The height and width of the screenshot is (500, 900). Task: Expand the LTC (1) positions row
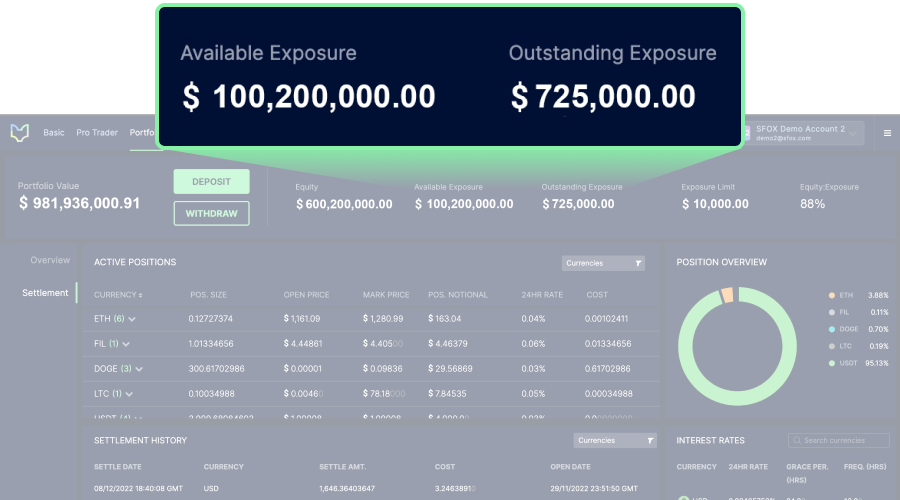pyautogui.click(x=129, y=394)
